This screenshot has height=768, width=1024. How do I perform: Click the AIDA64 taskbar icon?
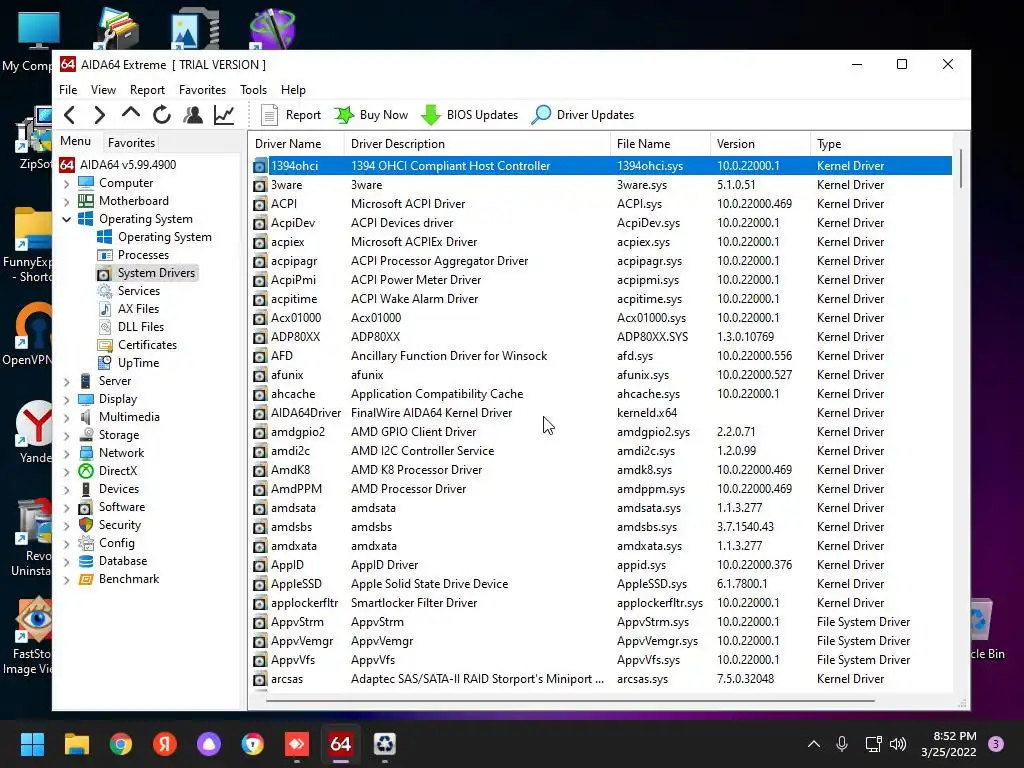[x=340, y=744]
